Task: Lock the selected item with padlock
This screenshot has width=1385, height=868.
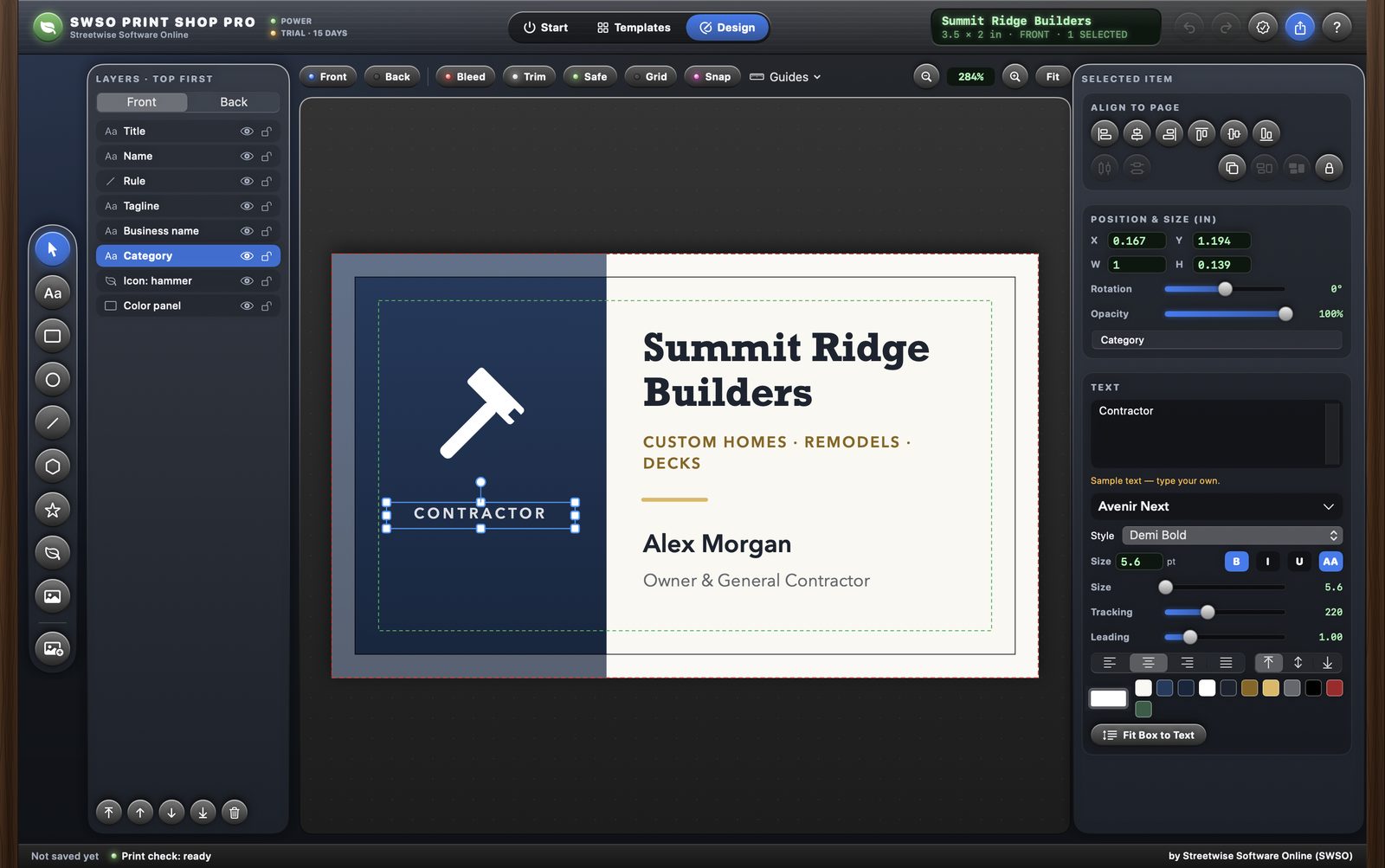Action: point(1329,167)
